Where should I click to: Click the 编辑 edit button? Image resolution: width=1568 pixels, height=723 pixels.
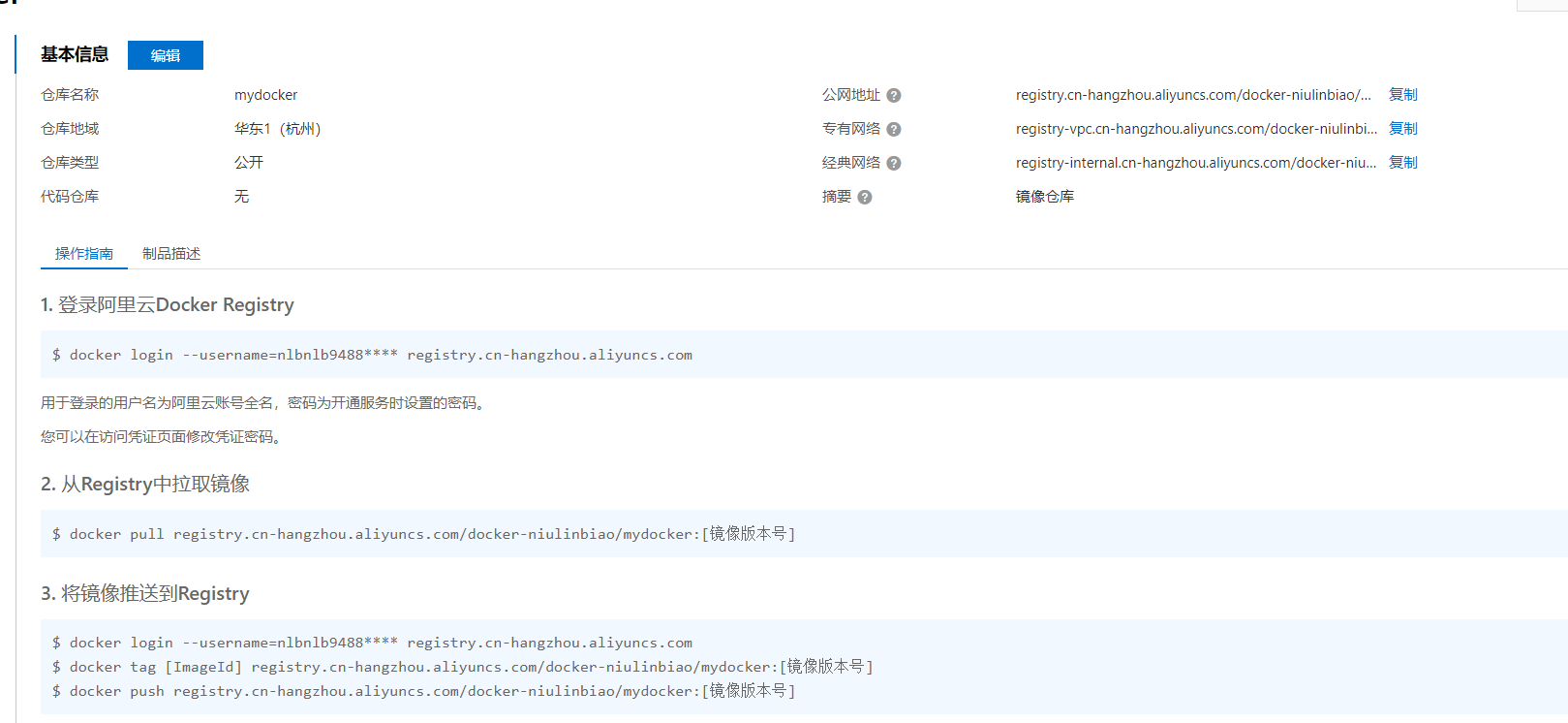coord(166,55)
